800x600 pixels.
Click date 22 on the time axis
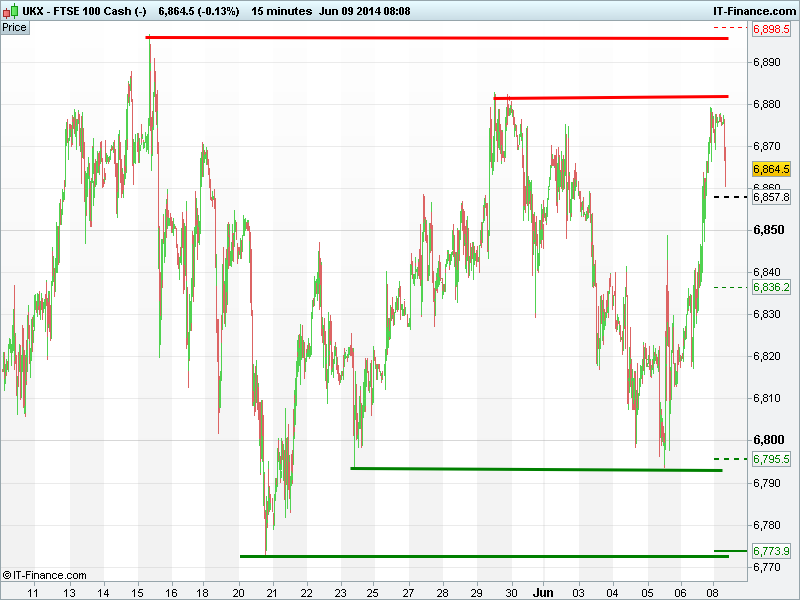pyautogui.click(x=306, y=593)
